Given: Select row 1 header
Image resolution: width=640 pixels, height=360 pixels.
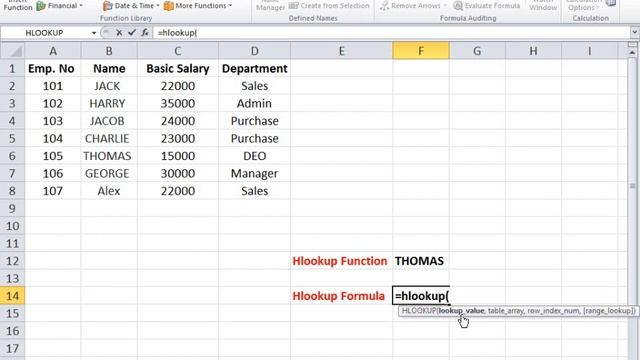Looking at the screenshot, I should 12,68.
